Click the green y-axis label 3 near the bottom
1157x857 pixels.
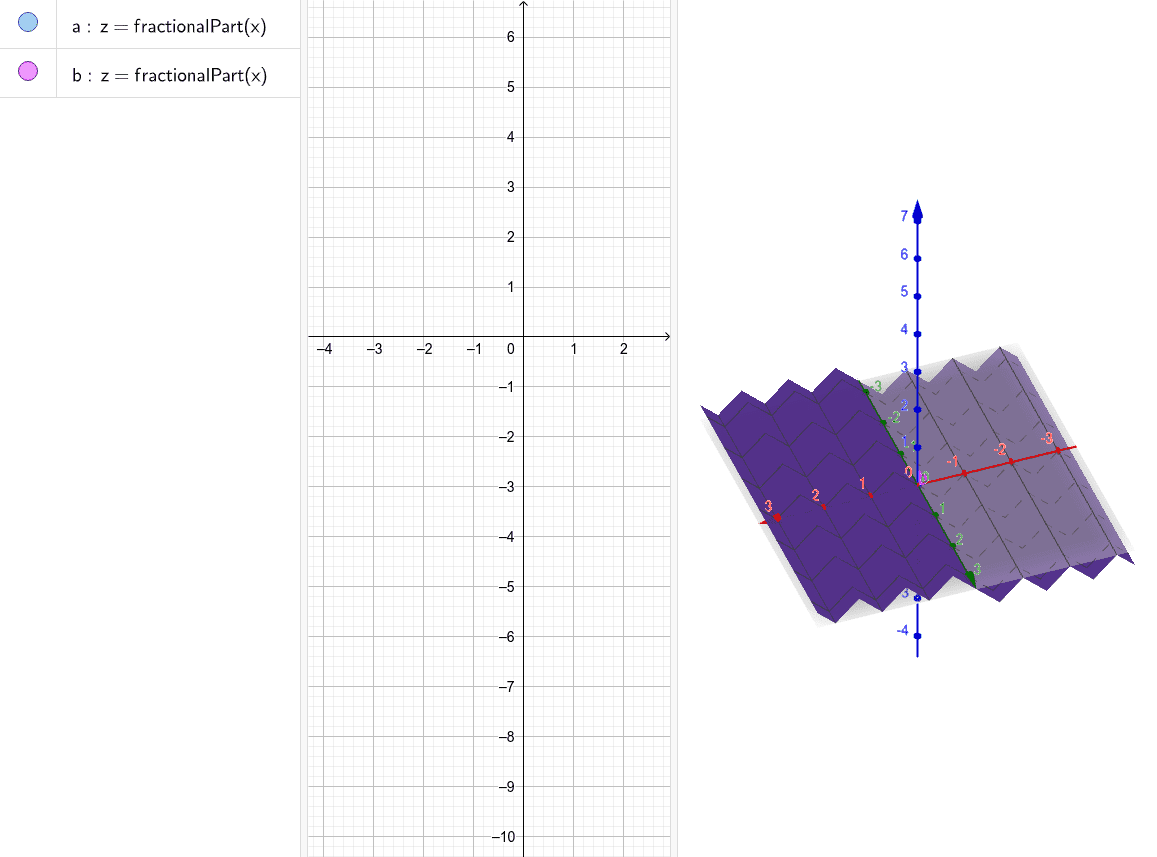pyautogui.click(x=977, y=569)
